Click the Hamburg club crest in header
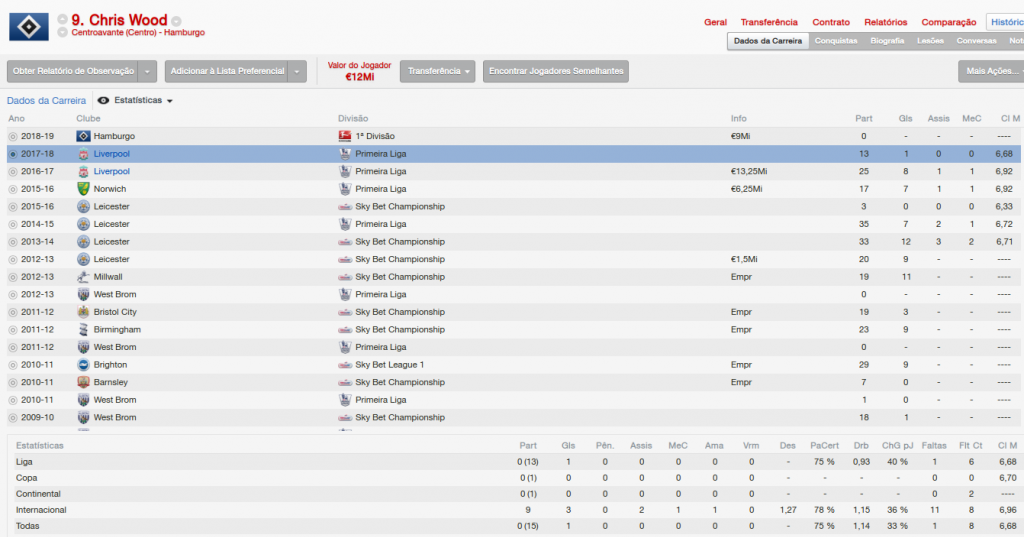The width and height of the screenshot is (1024, 537). (x=28, y=25)
